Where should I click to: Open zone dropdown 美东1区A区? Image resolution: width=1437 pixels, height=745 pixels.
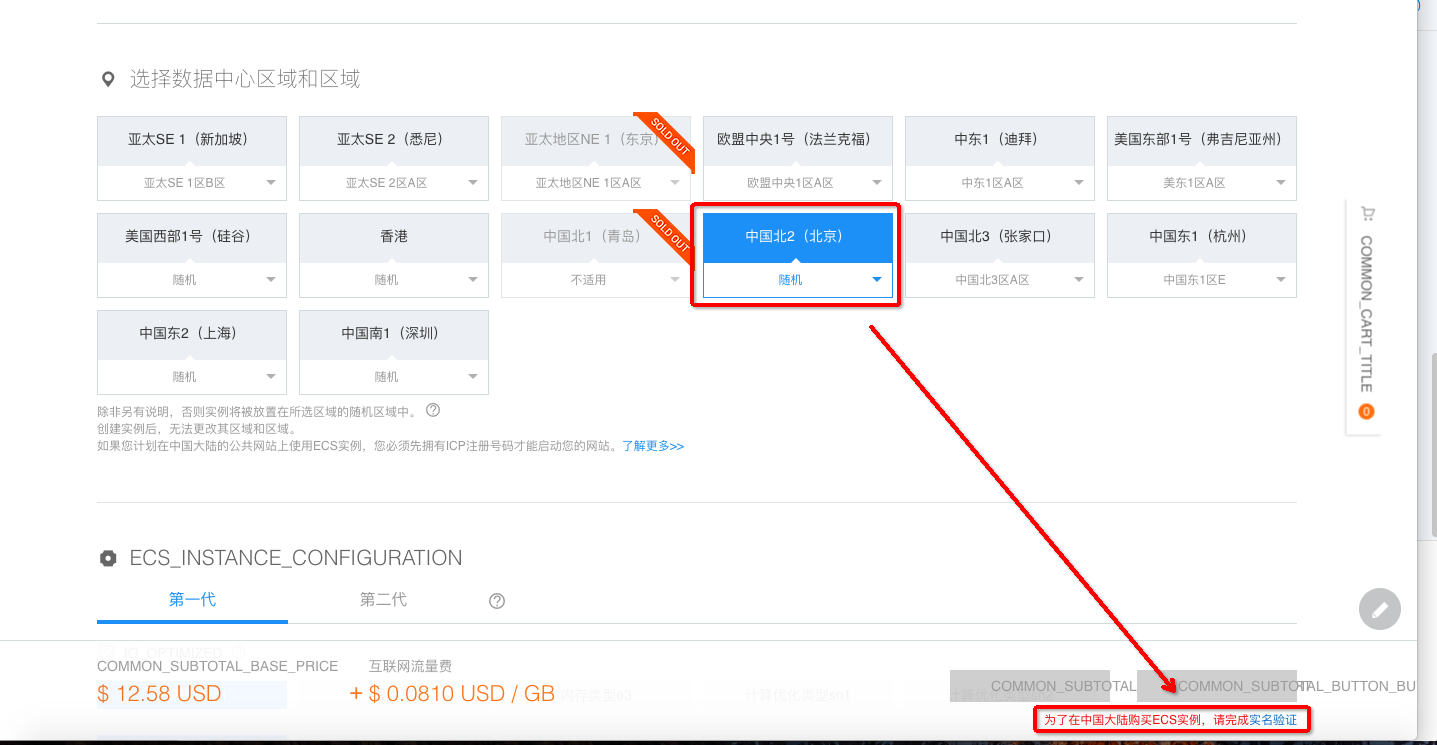[1202, 183]
